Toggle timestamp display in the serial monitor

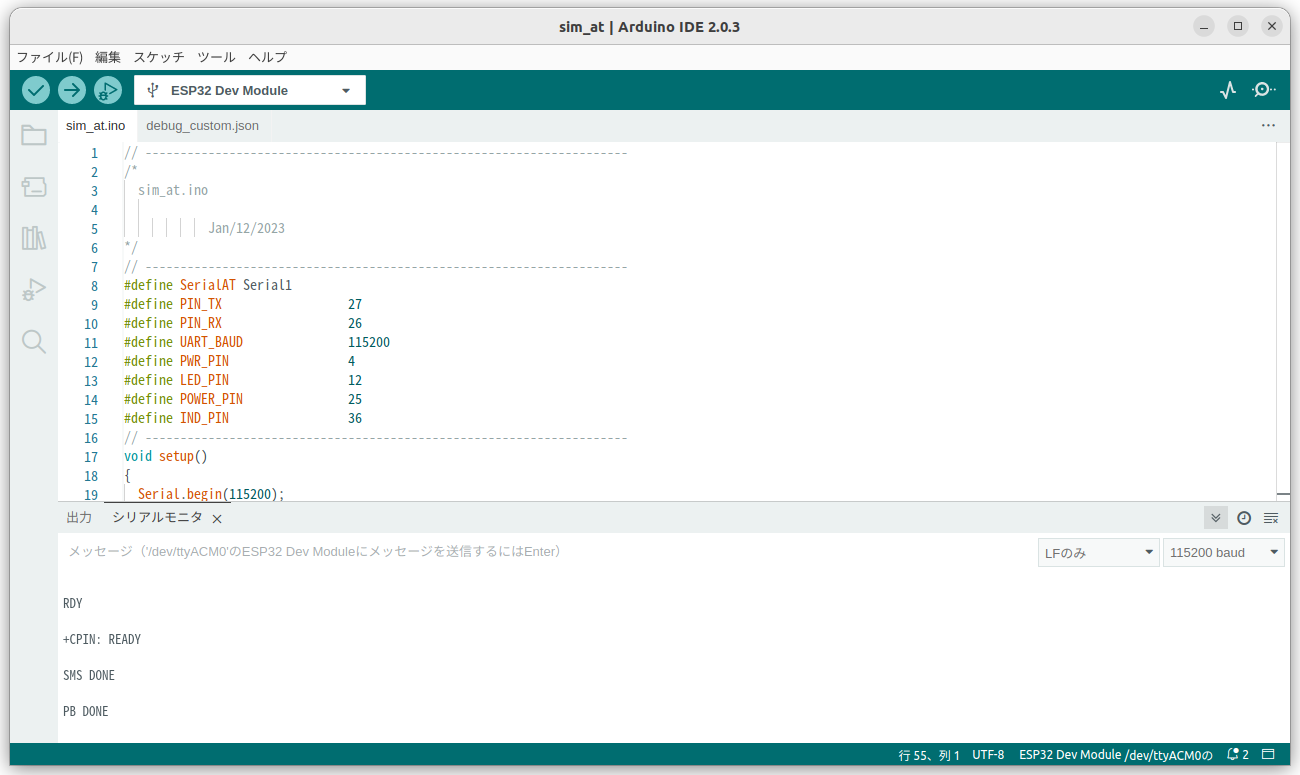click(1244, 518)
